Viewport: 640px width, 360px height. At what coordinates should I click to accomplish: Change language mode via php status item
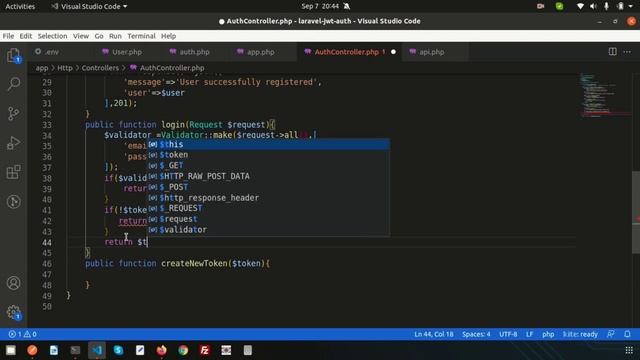tap(548, 334)
